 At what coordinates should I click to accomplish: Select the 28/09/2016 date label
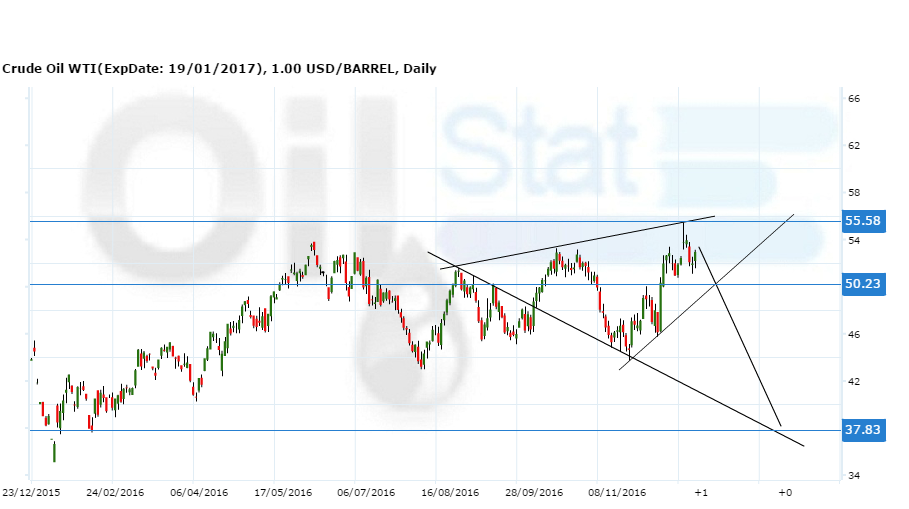coord(533,493)
